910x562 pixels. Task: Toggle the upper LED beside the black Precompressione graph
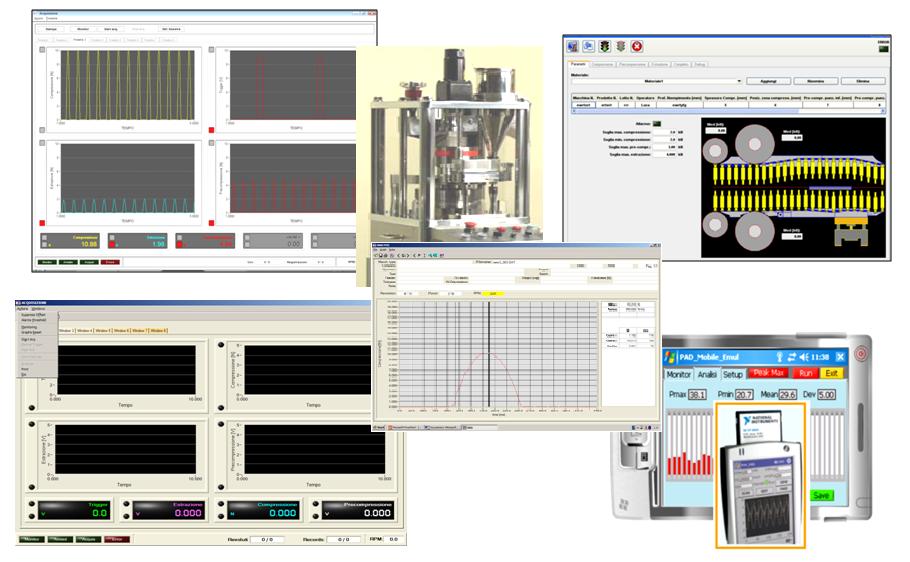click(x=221, y=424)
